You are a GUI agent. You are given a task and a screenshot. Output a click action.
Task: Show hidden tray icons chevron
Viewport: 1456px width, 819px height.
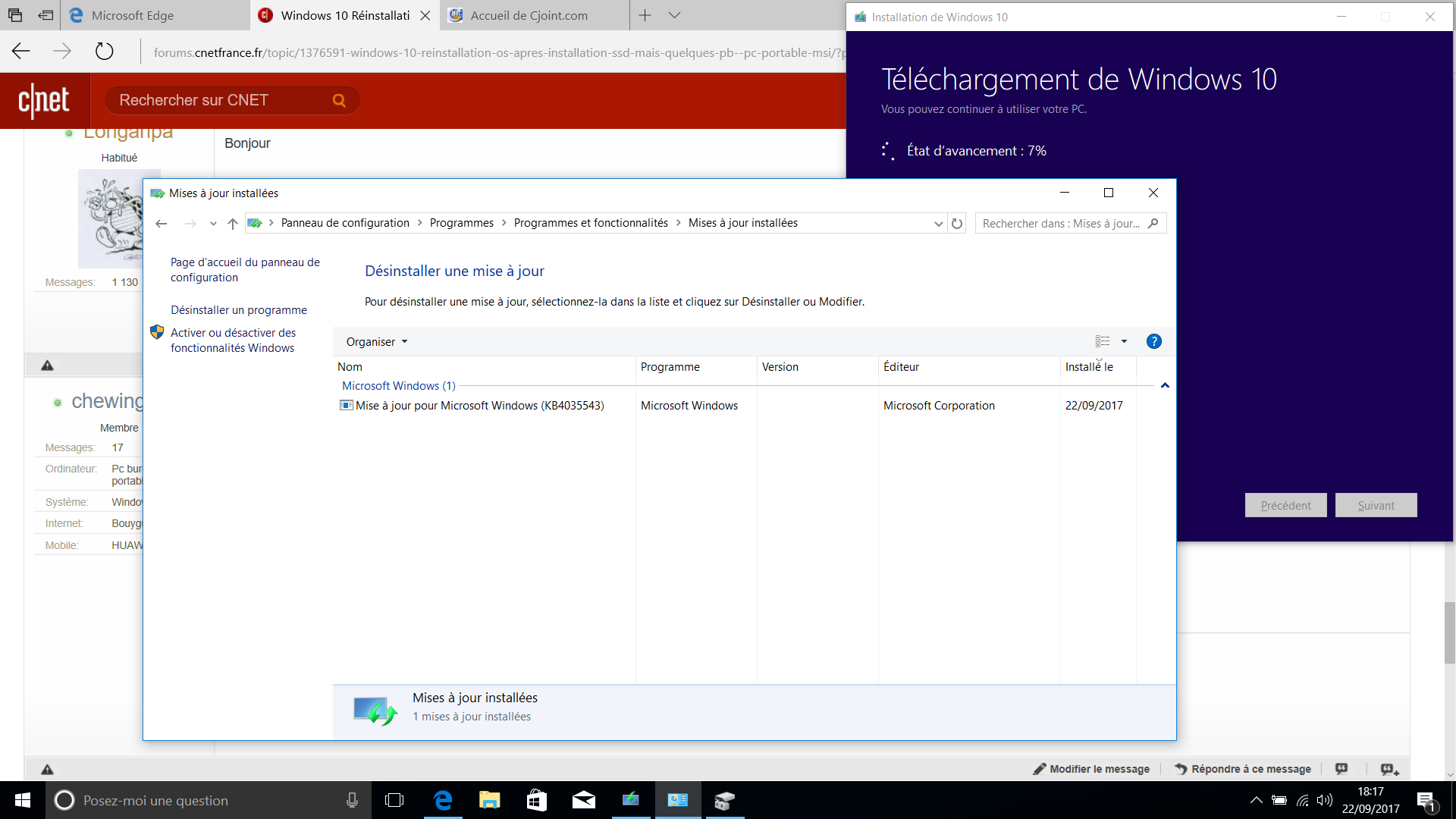point(1257,800)
